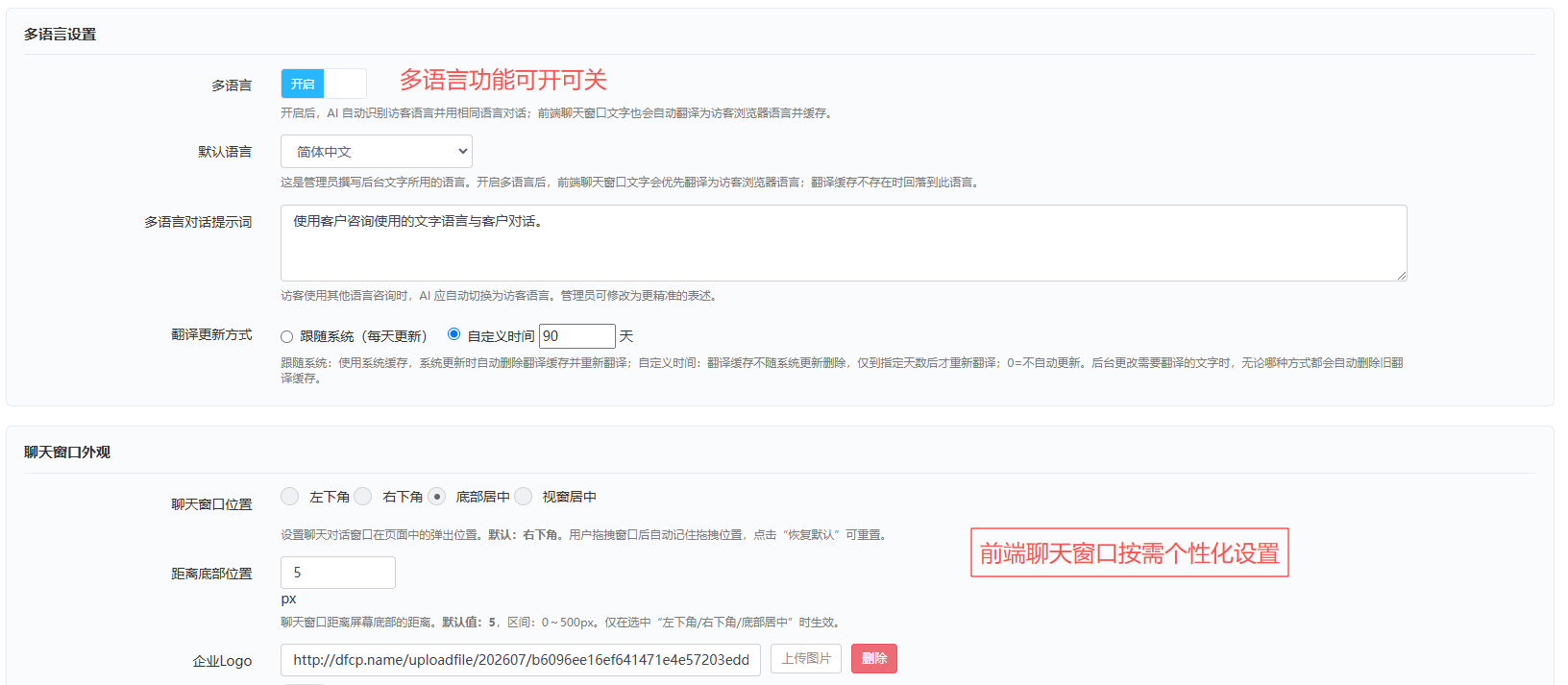The width and height of the screenshot is (1568, 685).
Task: Click the help text starting 设置聊天对话窗口
Action: 584,535
